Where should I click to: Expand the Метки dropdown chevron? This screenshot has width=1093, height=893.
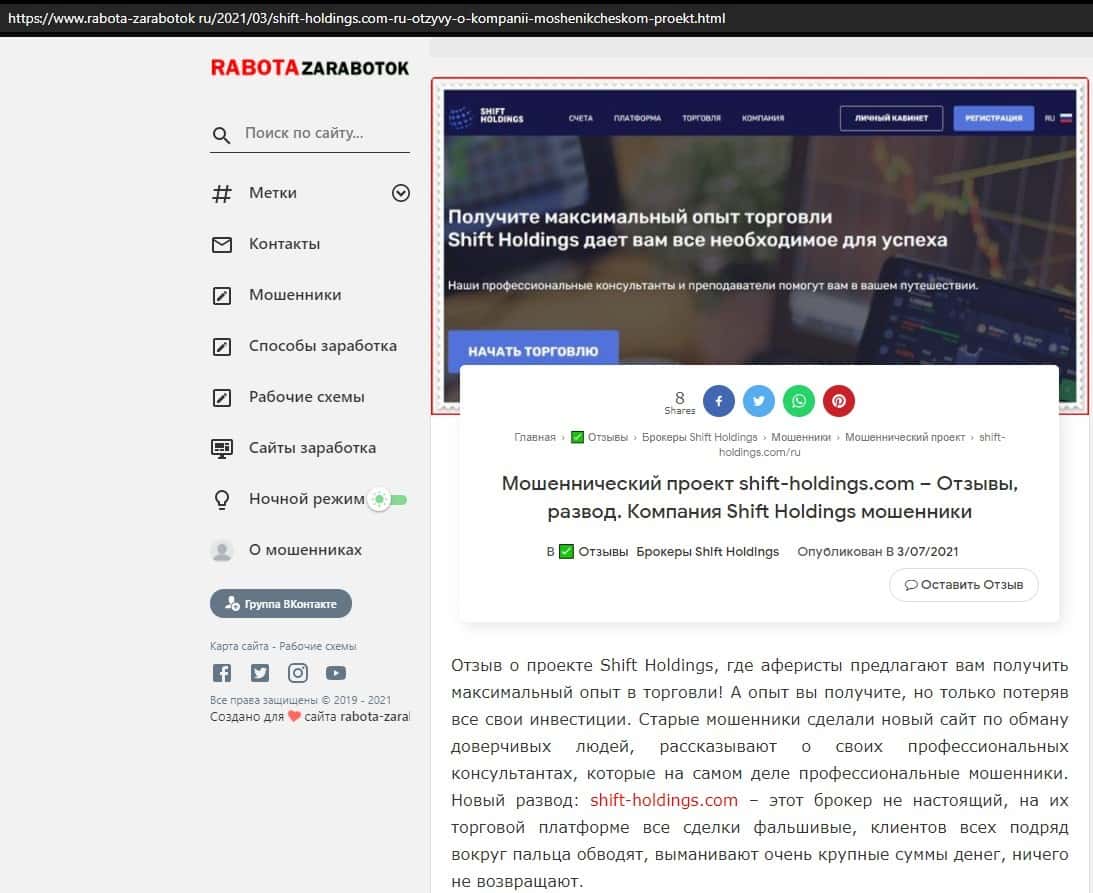(401, 193)
